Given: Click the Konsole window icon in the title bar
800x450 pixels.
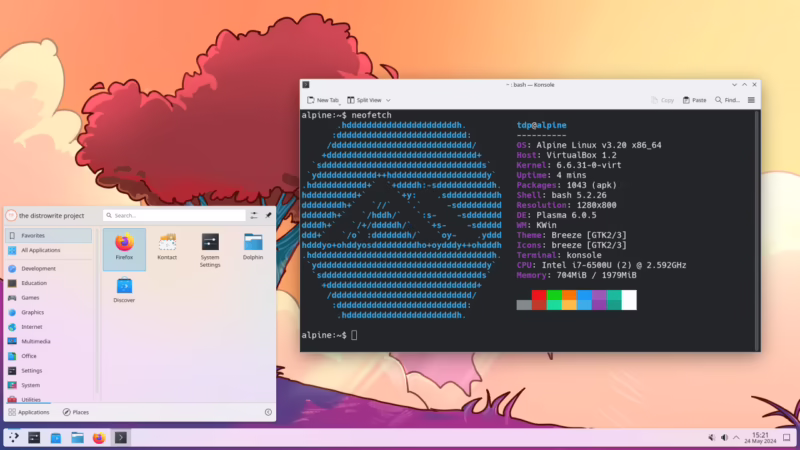Looking at the screenshot, I should tap(306, 85).
